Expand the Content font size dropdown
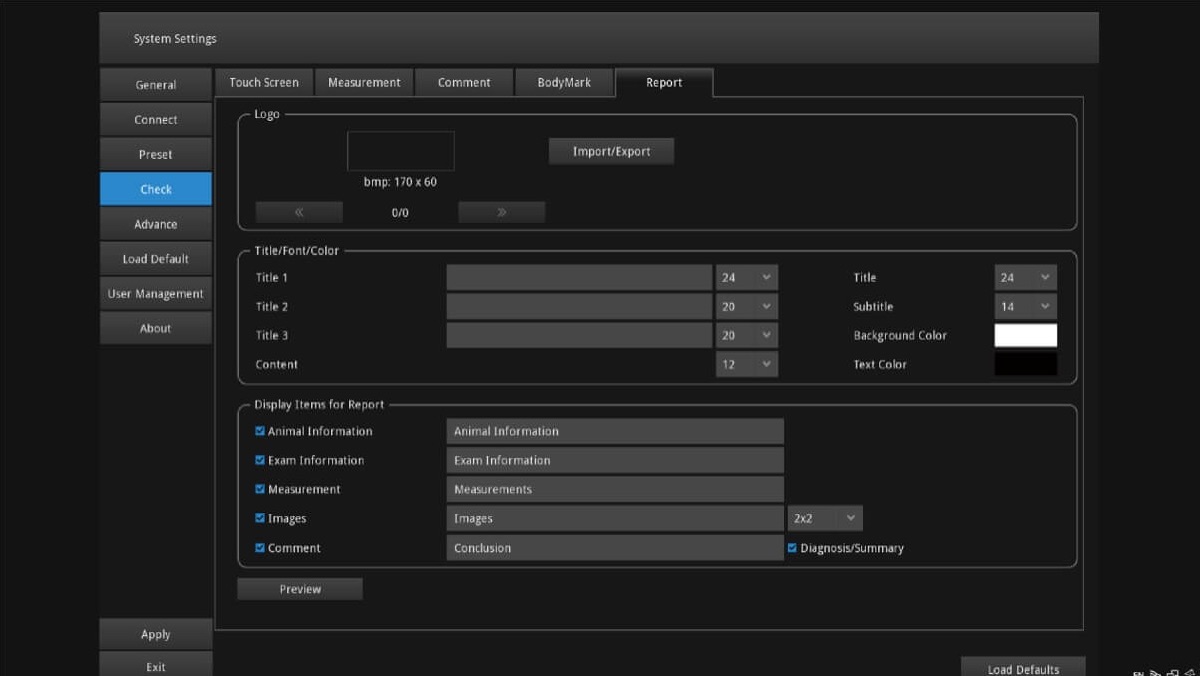Viewport: 1200px width, 676px height. tap(746, 365)
